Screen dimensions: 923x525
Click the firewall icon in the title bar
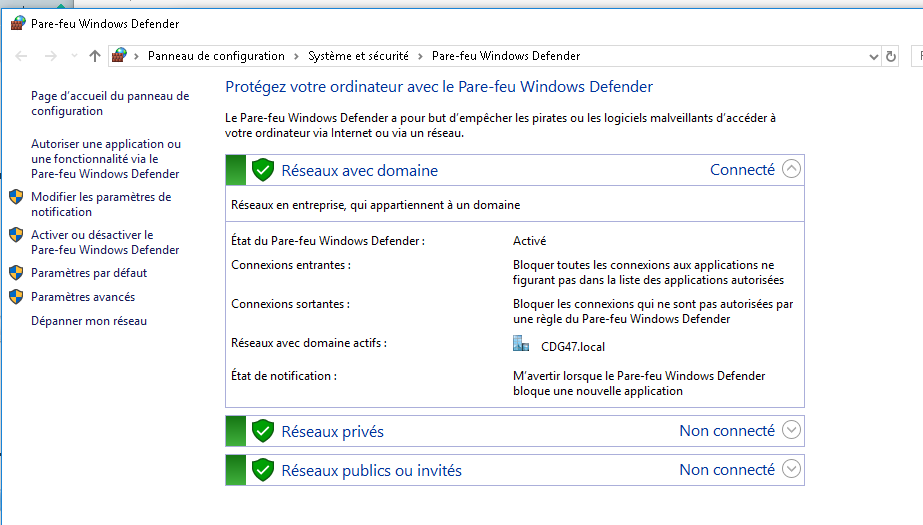coord(18,24)
